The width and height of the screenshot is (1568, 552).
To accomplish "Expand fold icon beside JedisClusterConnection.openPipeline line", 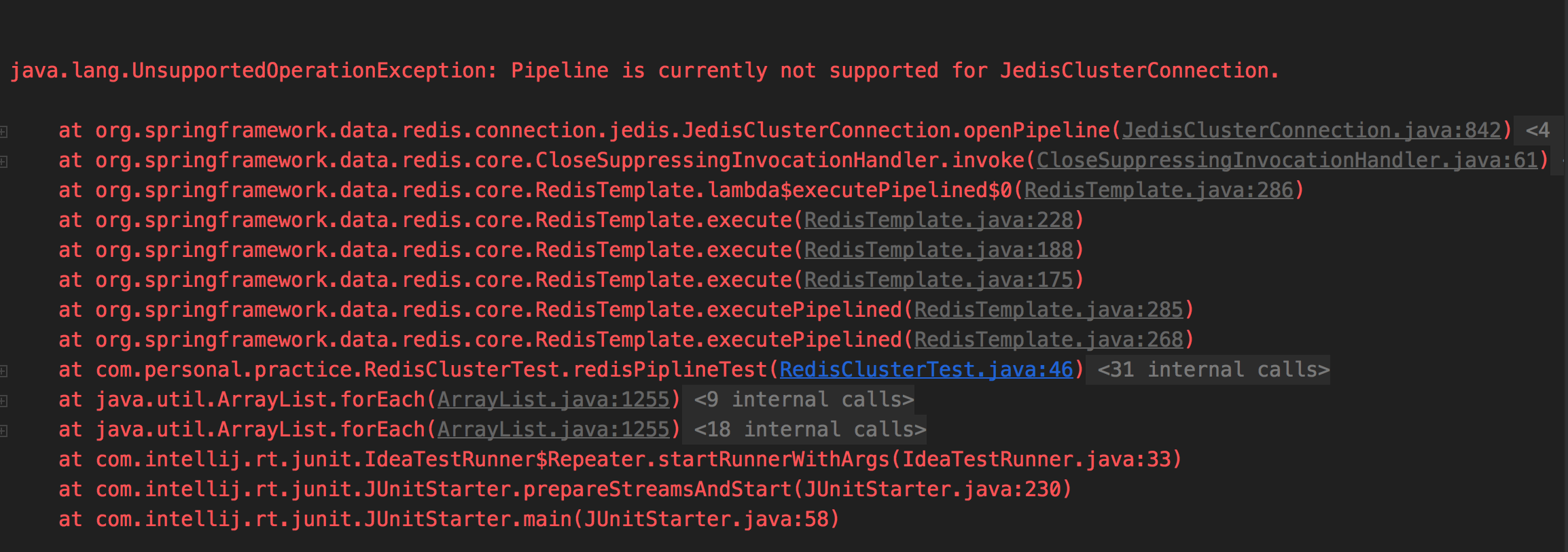I will [4, 131].
